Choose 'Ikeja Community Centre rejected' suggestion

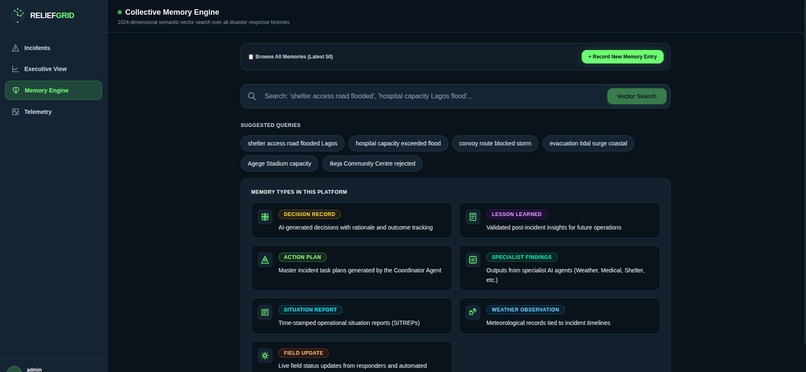click(372, 164)
